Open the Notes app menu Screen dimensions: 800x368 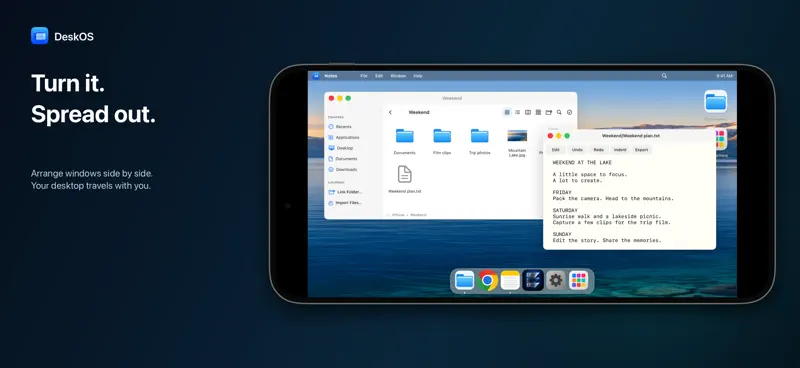(331, 76)
